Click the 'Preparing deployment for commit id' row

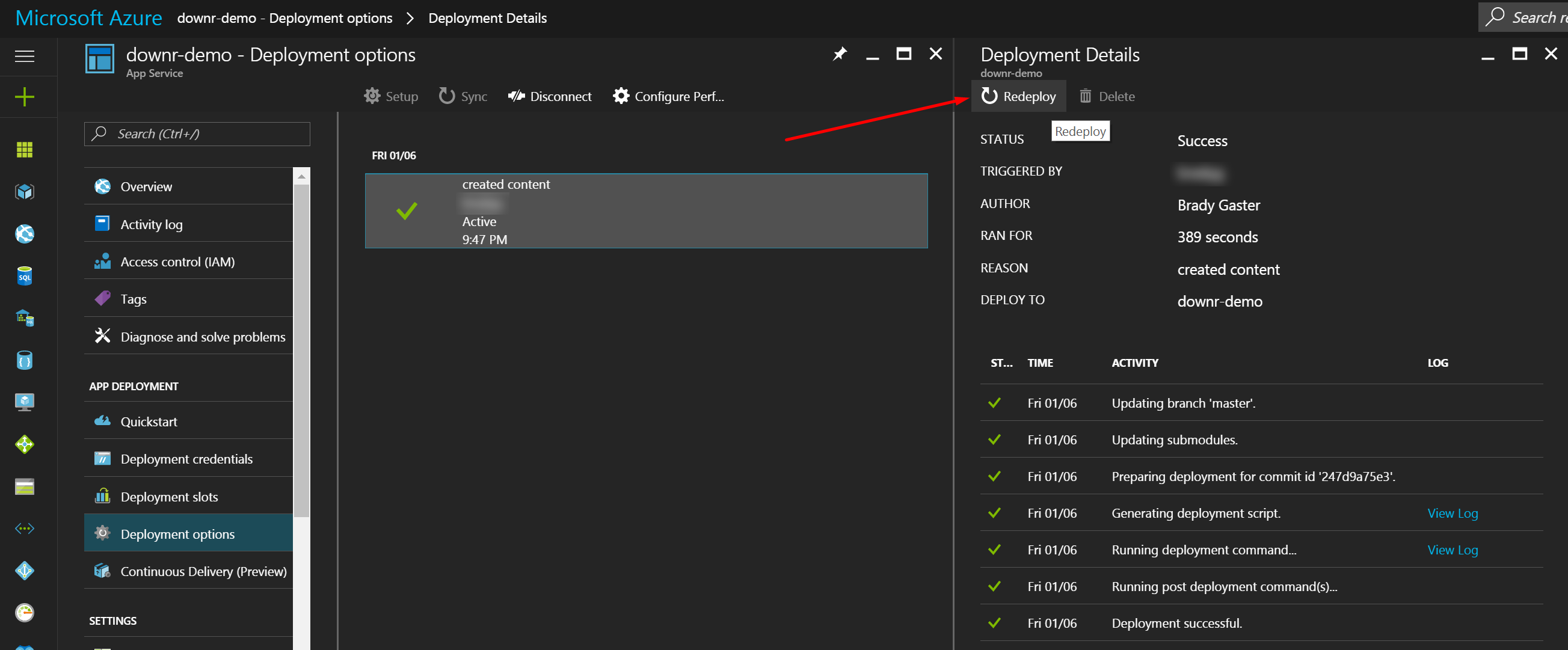pos(1261,476)
